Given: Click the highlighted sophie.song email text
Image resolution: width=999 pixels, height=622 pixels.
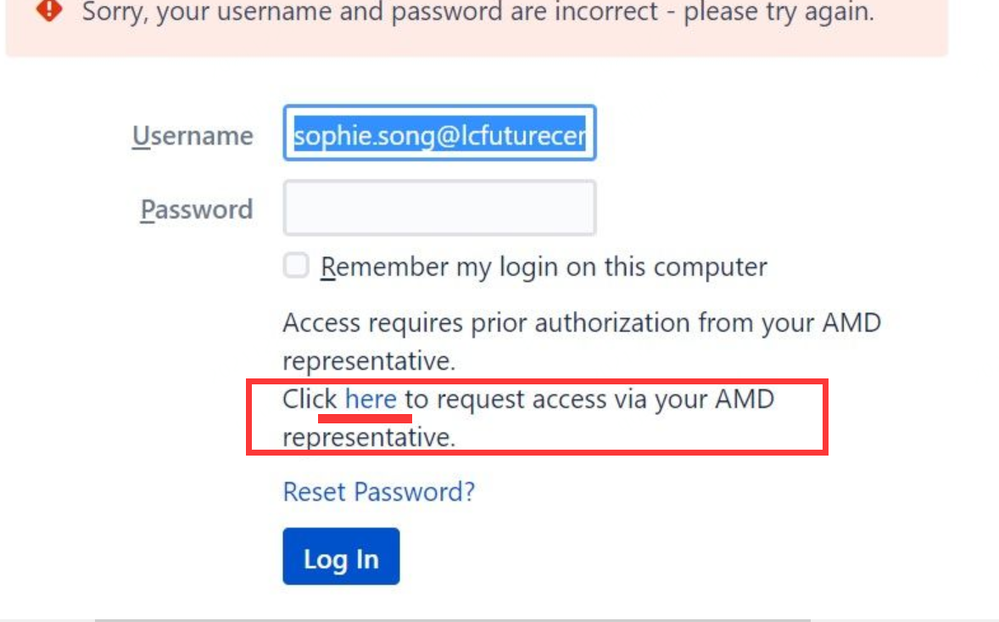Looking at the screenshot, I should (x=440, y=134).
